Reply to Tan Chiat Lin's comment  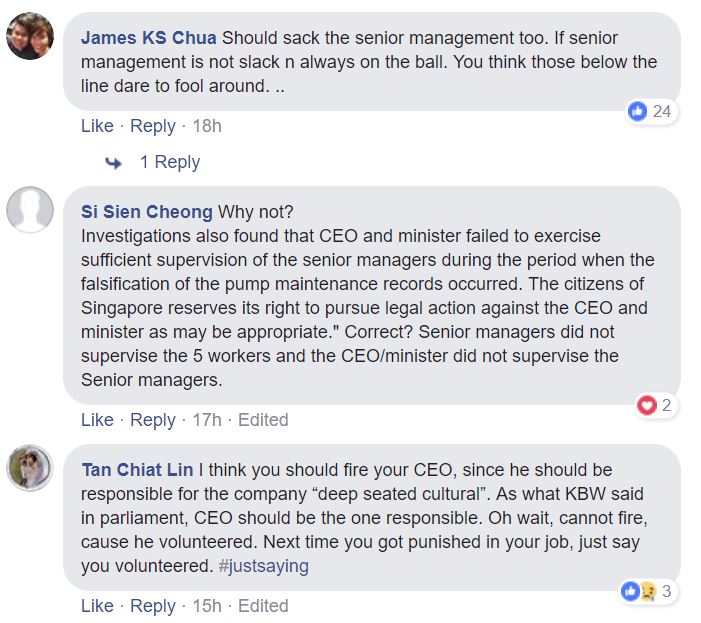153,606
